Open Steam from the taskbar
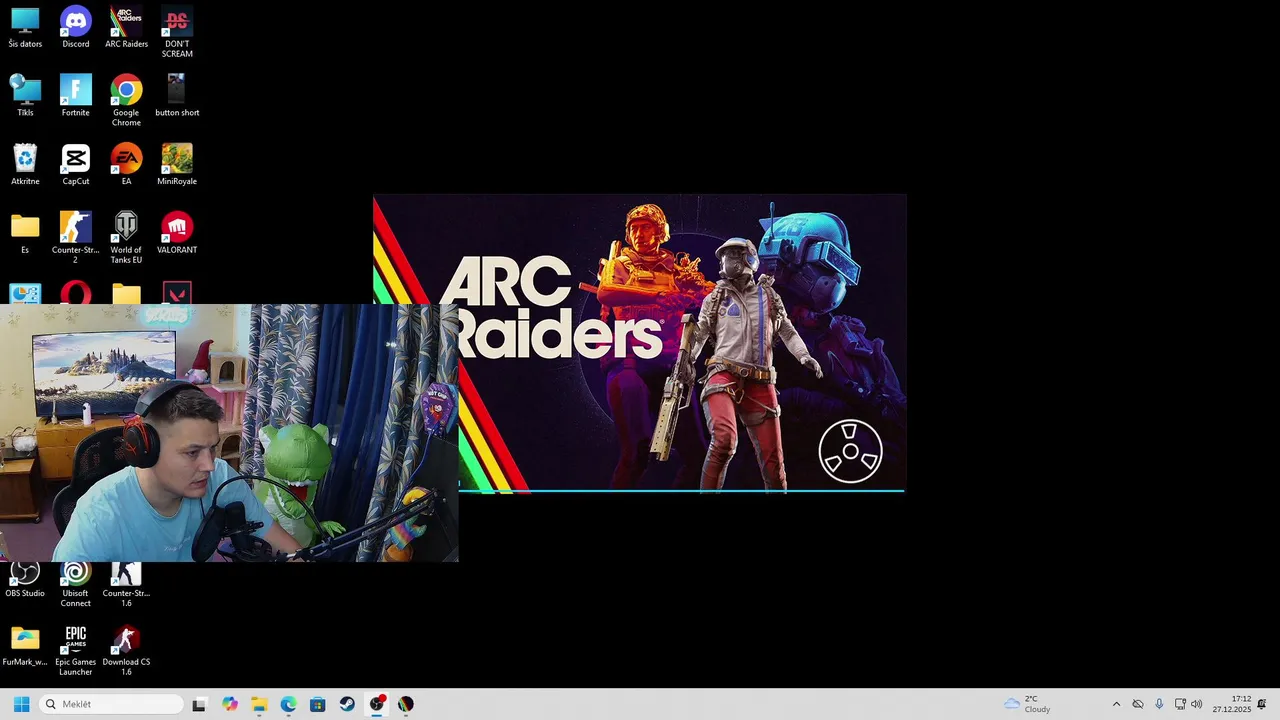The image size is (1280, 720). pos(347,704)
